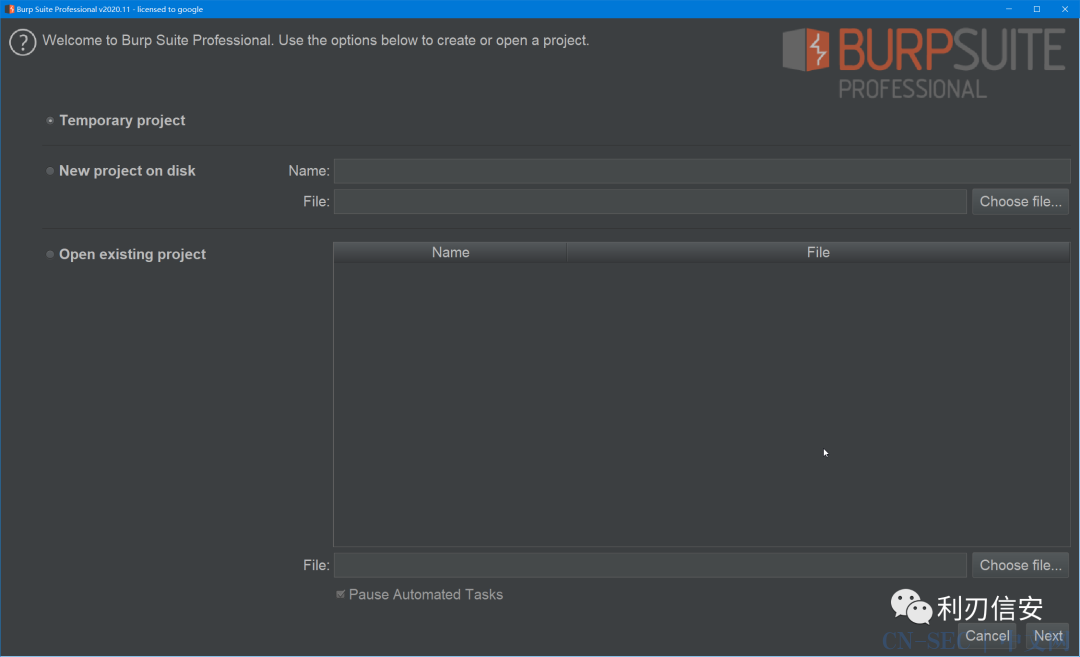Click the existing project File input field
This screenshot has height=657, width=1080.
pyautogui.click(x=650, y=565)
